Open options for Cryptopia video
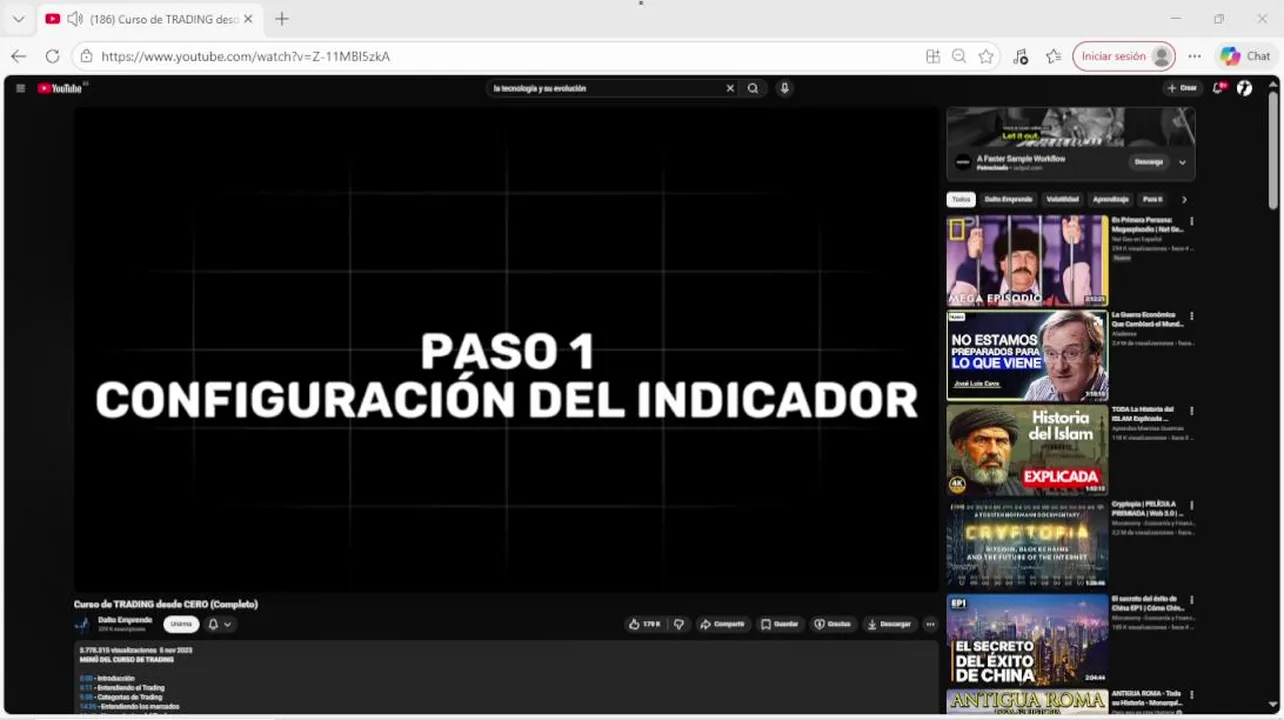This screenshot has height=720, width=1284. coord(1191,505)
